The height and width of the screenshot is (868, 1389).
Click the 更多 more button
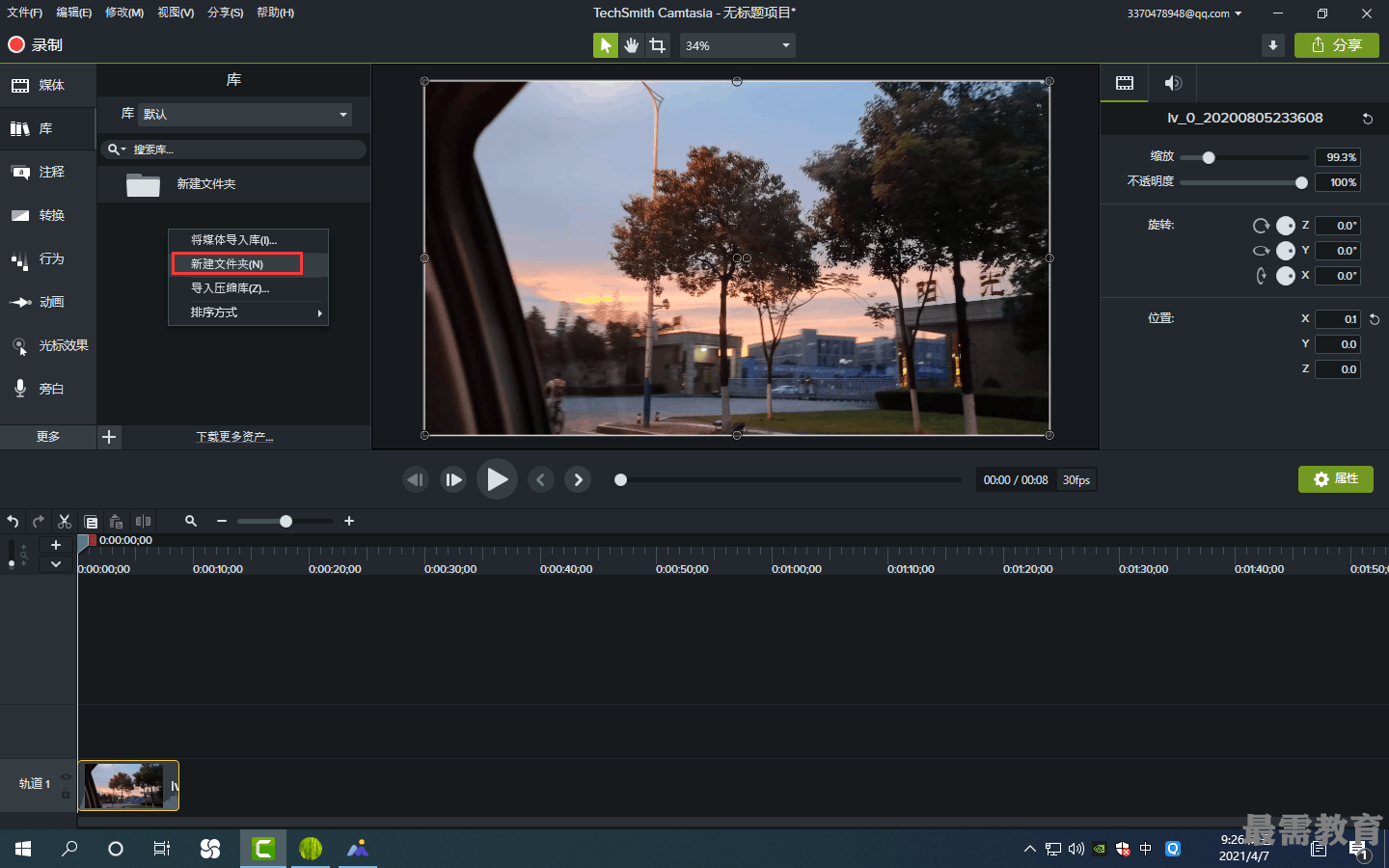(48, 437)
